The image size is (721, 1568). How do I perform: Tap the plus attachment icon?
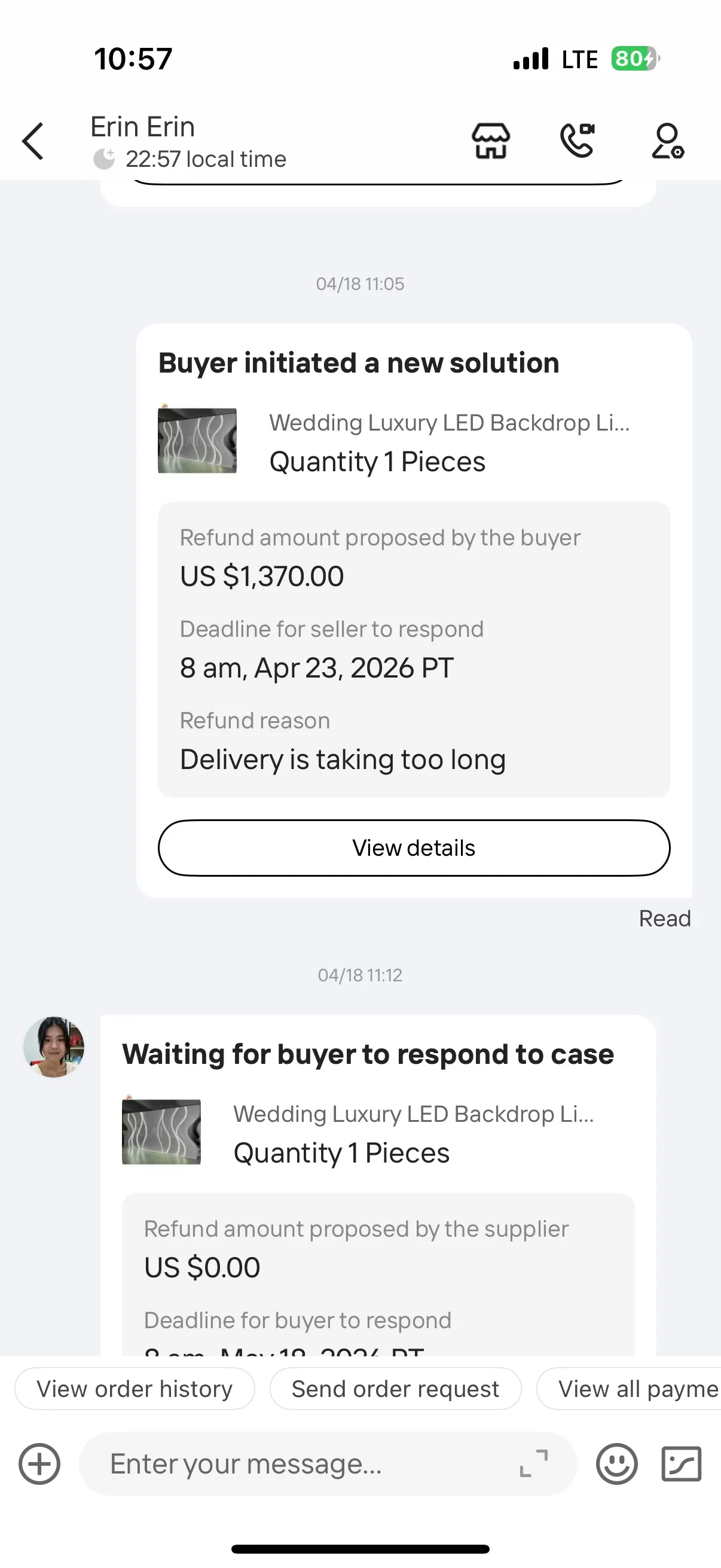pos(39,1464)
